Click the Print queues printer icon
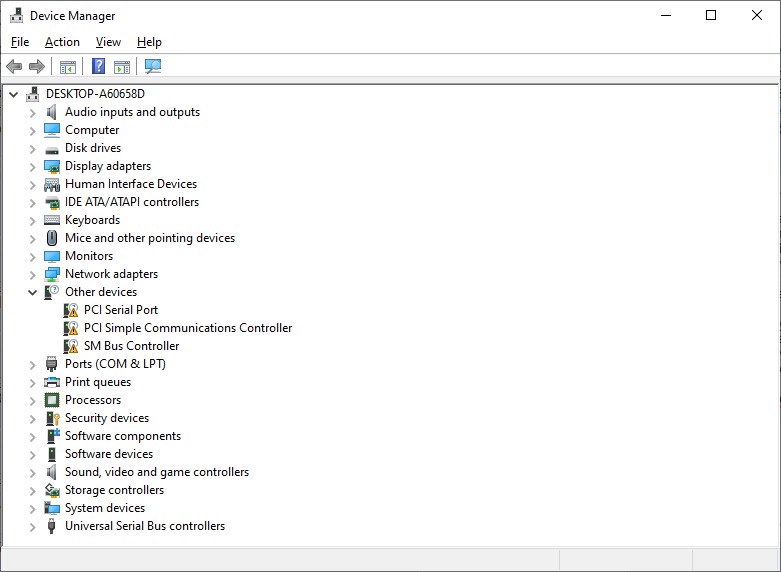 (x=52, y=382)
